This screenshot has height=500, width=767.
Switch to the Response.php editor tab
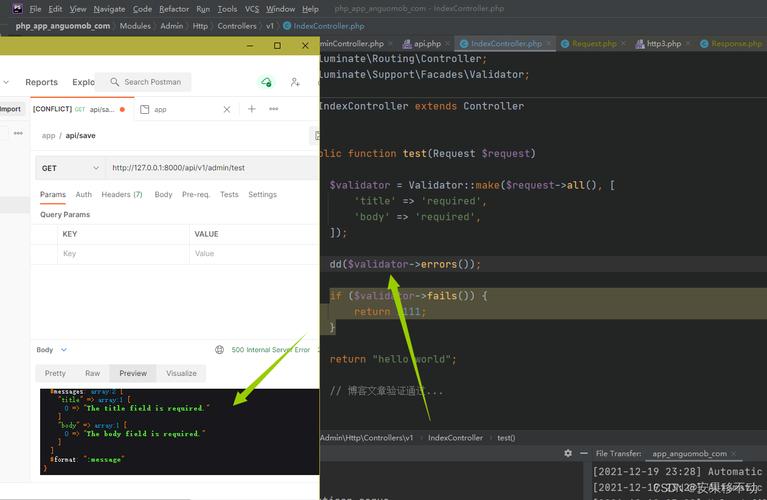[x=731, y=44]
